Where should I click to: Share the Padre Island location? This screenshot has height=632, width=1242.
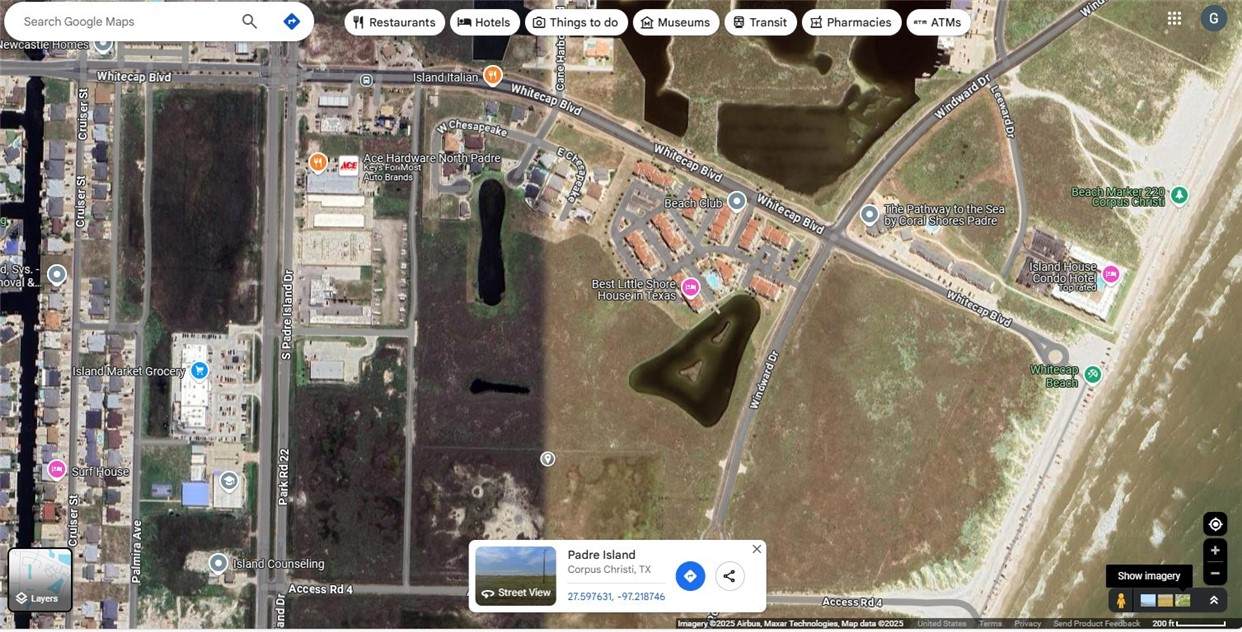point(729,576)
